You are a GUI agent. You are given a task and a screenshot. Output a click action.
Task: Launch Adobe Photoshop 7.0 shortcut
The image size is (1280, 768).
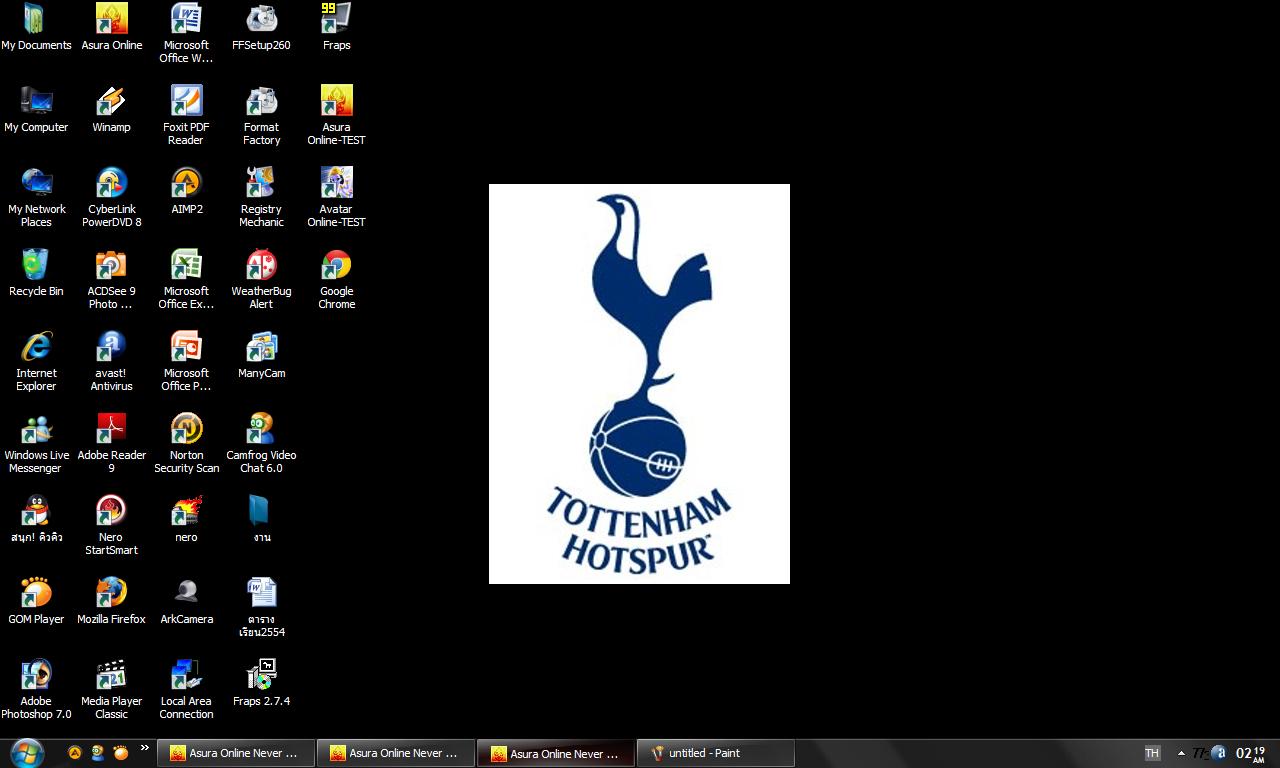tap(36, 689)
